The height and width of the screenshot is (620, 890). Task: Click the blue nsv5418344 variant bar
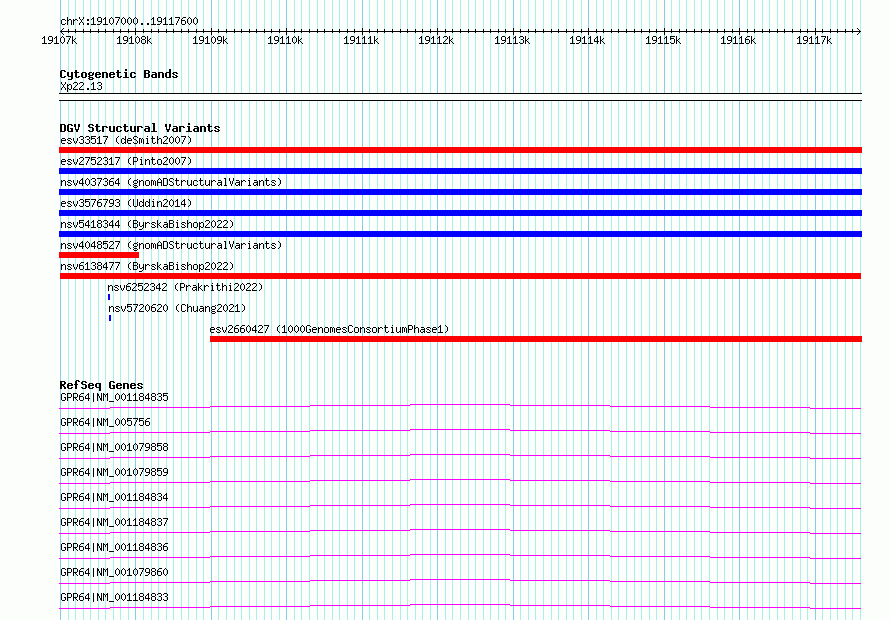pyautogui.click(x=460, y=234)
